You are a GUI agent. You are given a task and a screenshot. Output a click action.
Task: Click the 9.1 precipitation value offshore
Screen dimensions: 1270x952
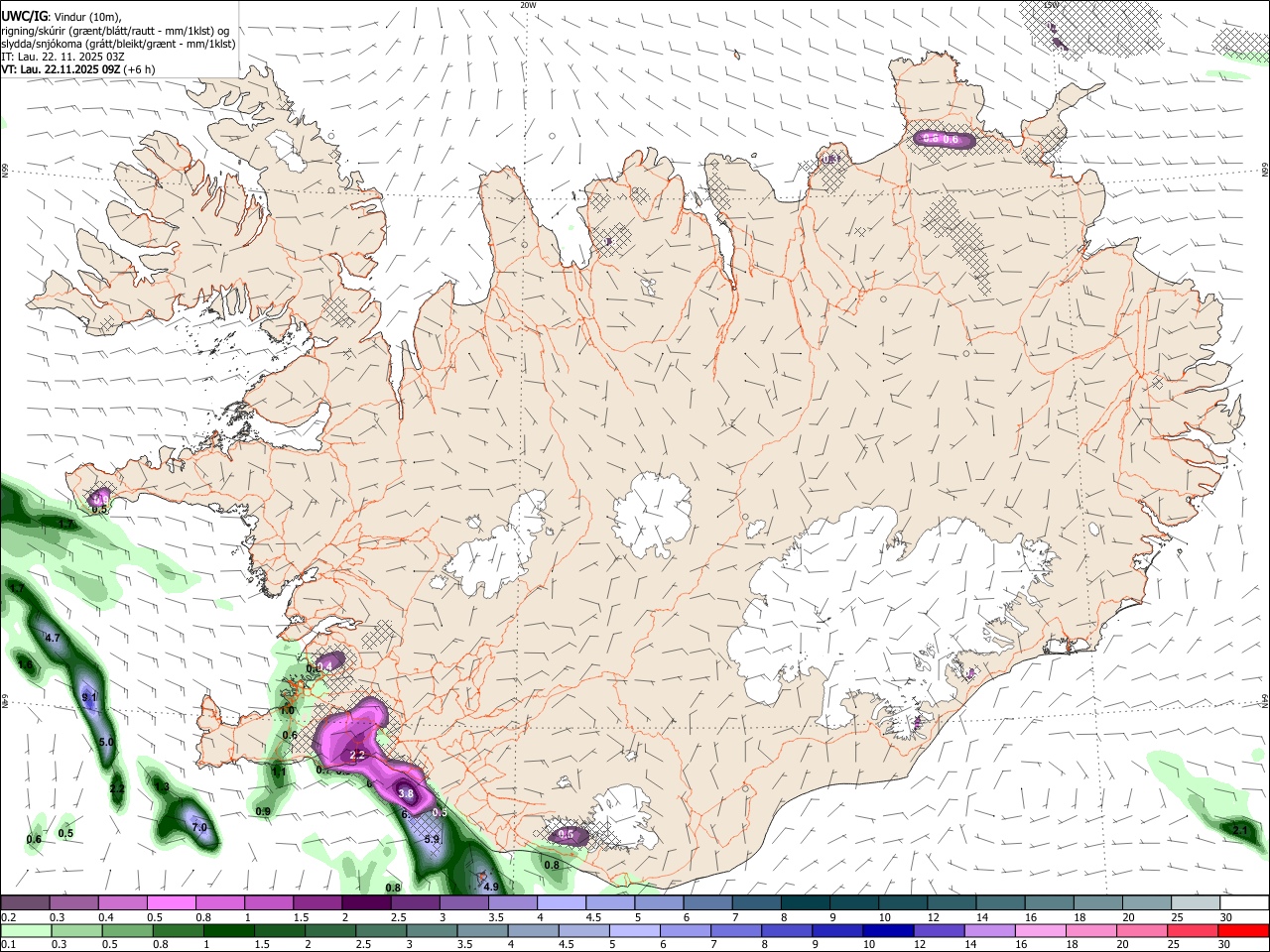point(89,698)
